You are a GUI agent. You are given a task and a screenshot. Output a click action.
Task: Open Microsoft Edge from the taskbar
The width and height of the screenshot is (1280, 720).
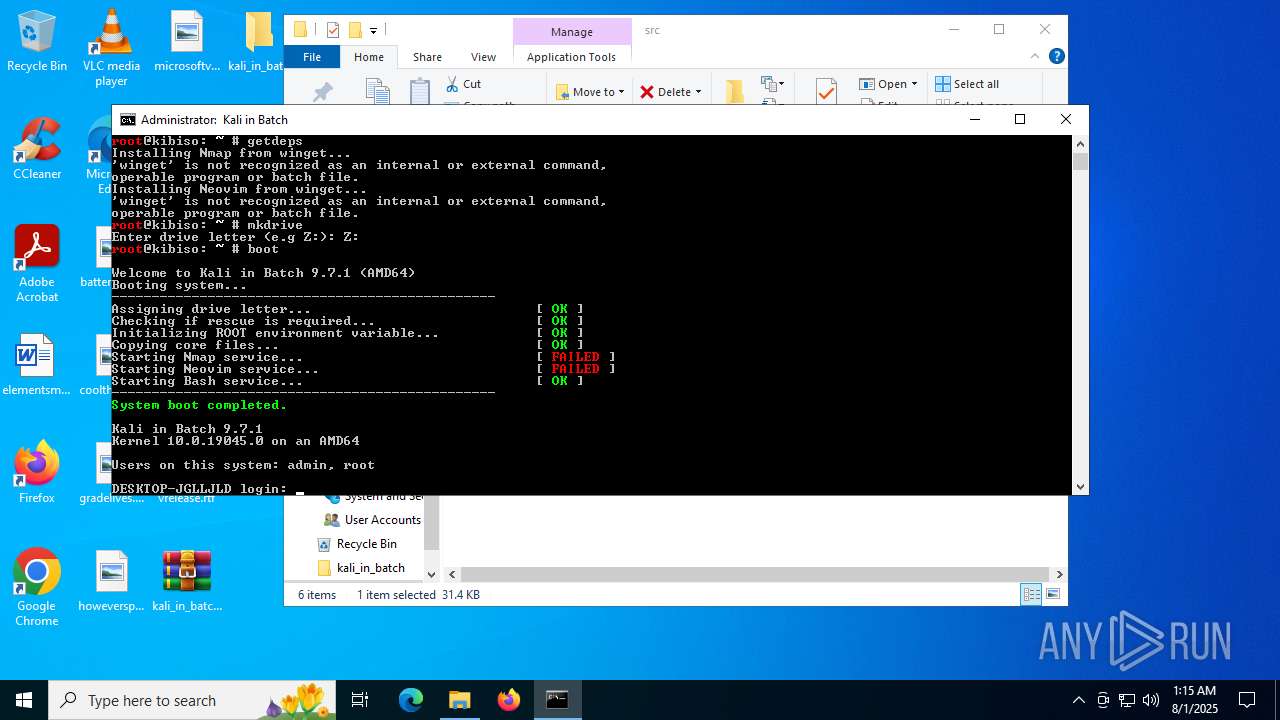(411, 700)
